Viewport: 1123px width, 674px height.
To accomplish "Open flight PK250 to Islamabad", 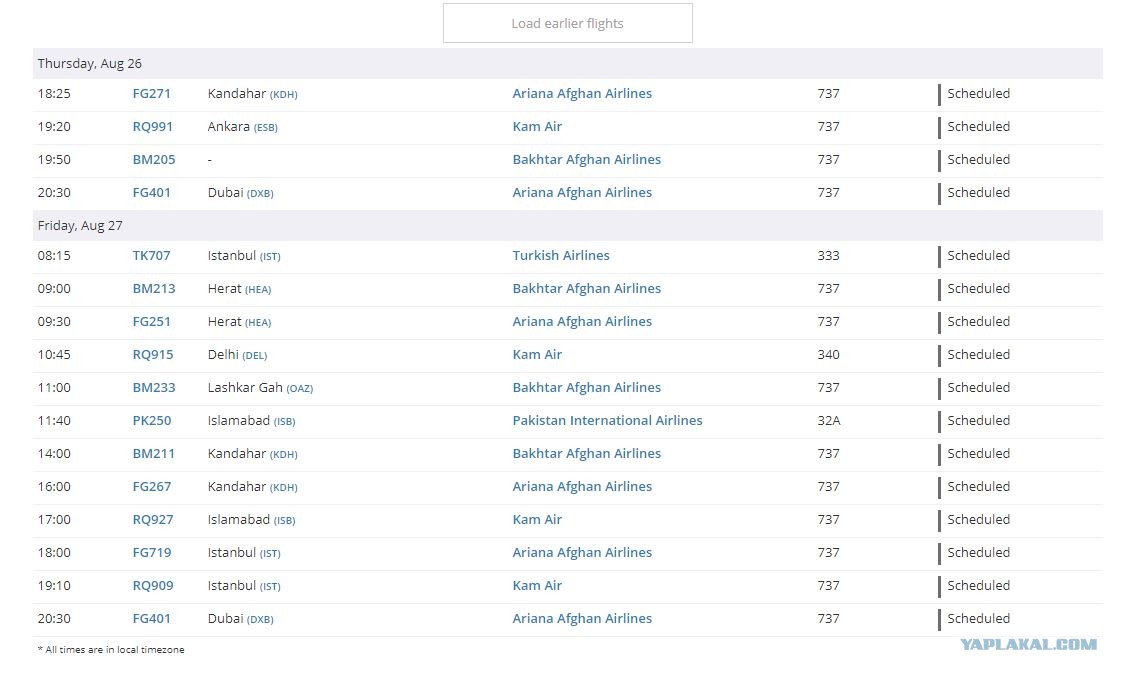I will click(152, 420).
